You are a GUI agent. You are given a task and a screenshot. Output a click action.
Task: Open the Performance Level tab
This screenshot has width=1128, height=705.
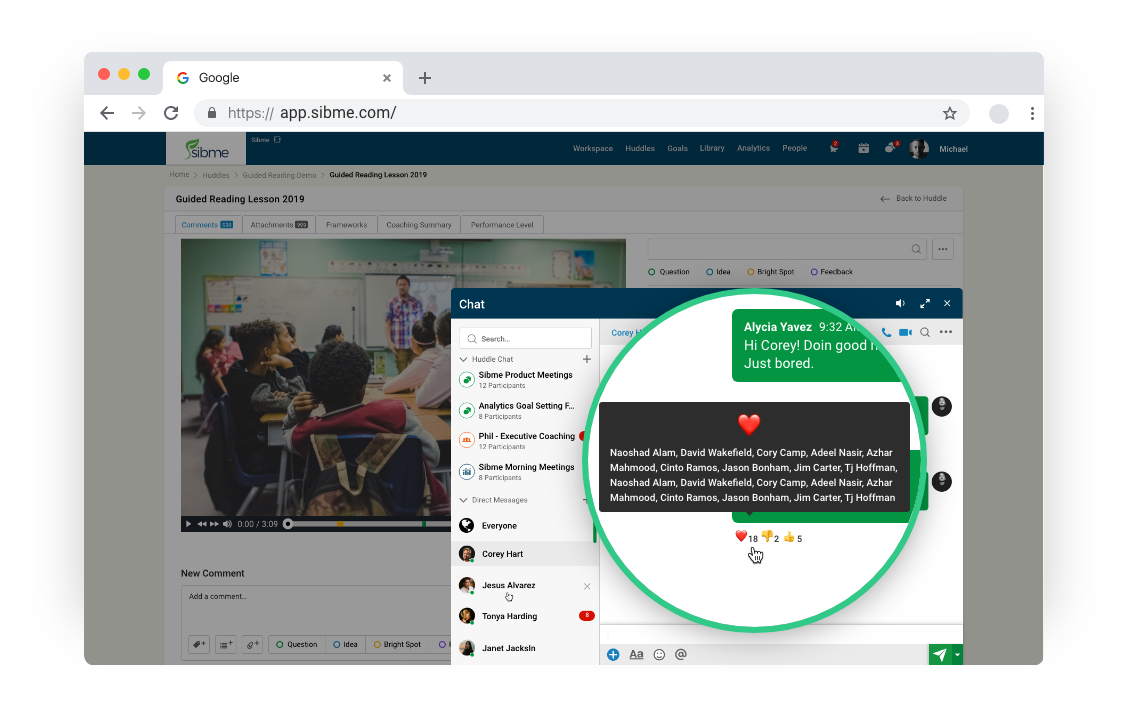point(502,224)
